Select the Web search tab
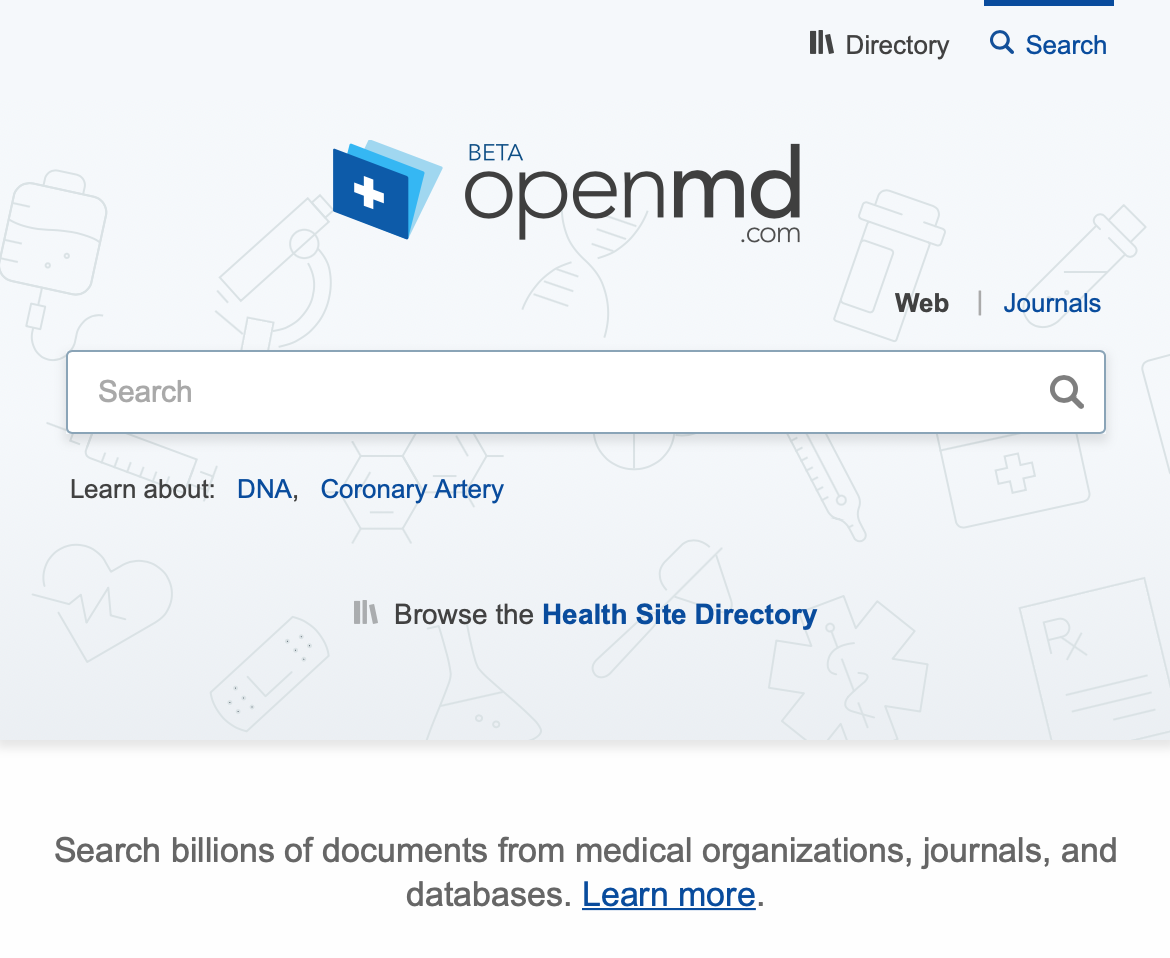 pos(922,304)
